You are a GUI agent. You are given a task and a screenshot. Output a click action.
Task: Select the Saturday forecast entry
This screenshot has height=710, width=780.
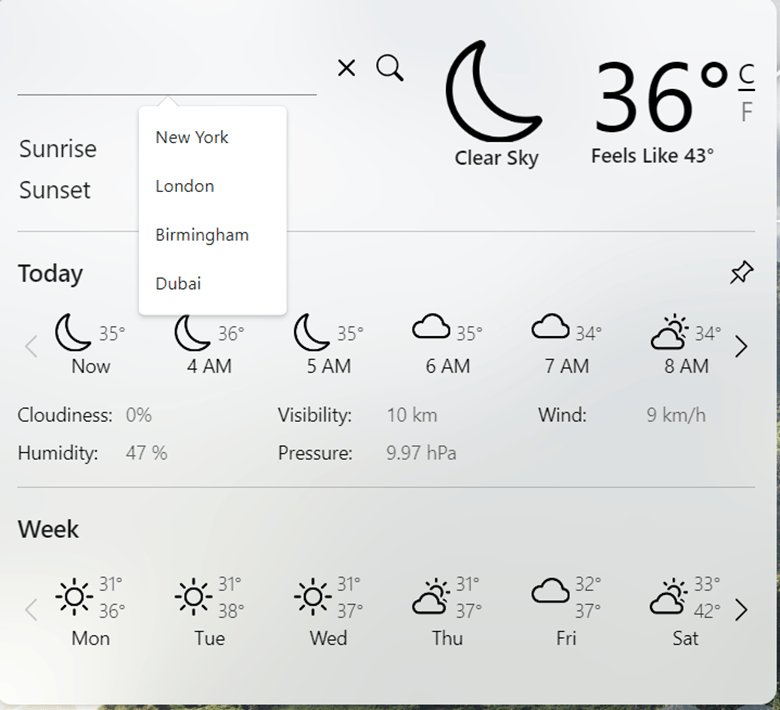tap(685, 610)
